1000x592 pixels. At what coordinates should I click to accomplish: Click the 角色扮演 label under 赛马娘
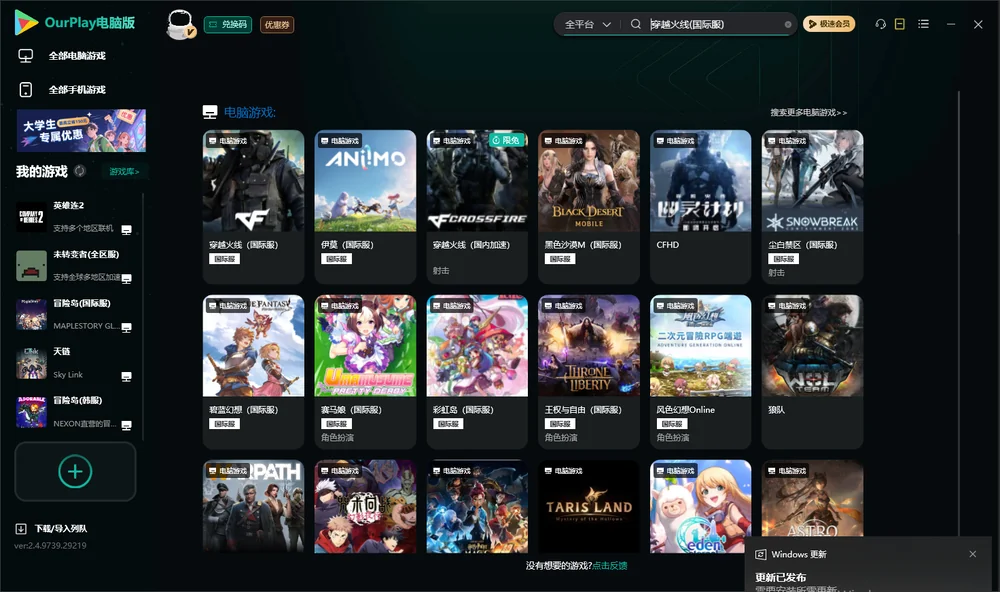337,438
